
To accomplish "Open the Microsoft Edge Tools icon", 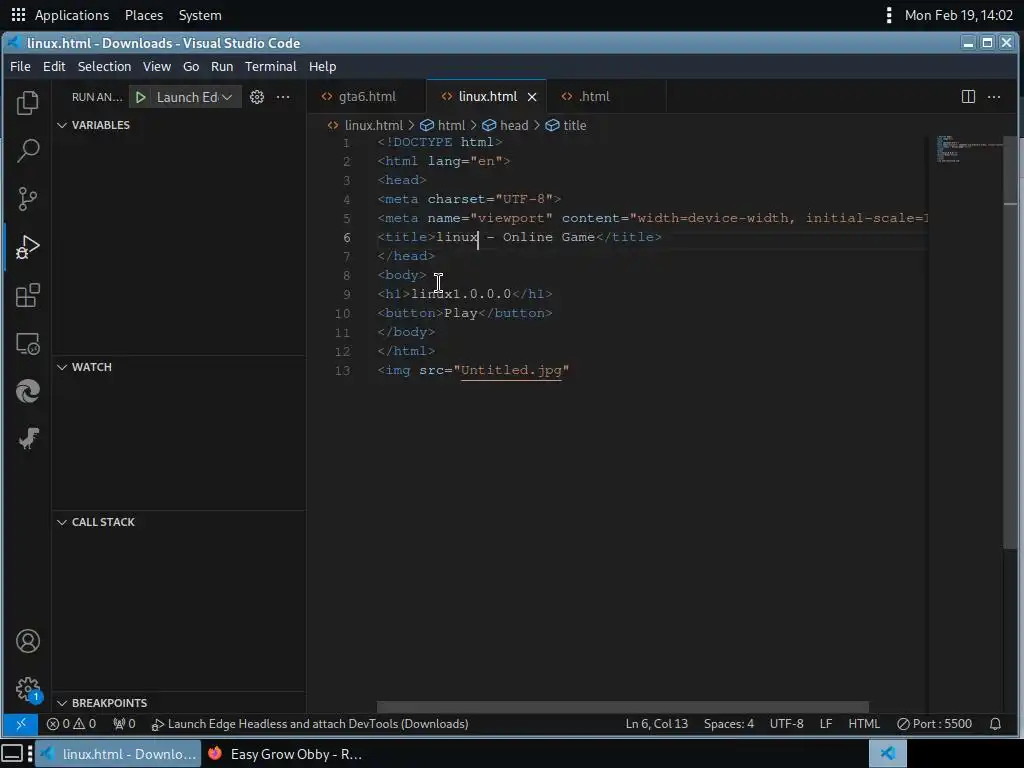I will coord(27,391).
